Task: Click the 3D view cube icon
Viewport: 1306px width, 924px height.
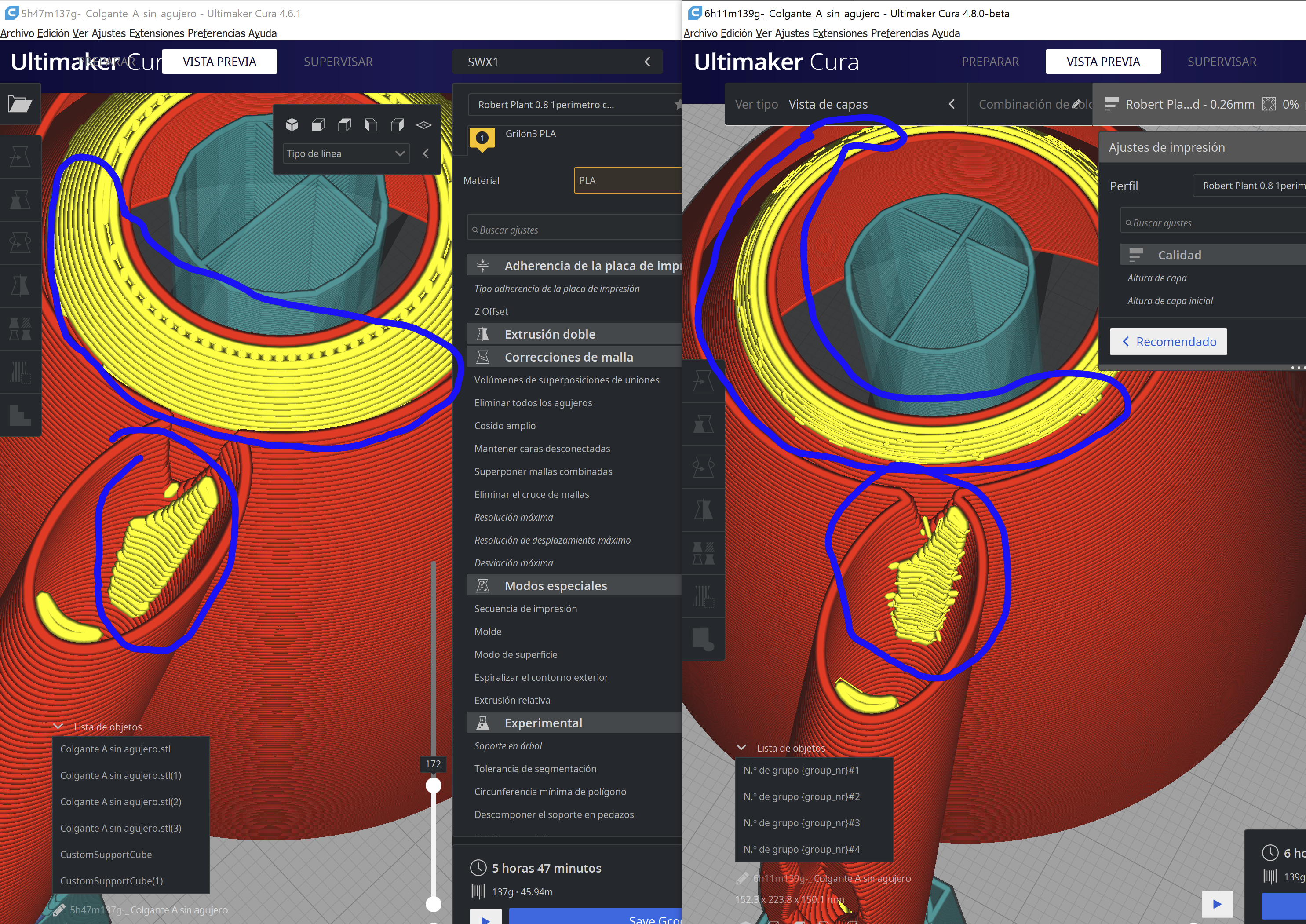Action: (292, 124)
